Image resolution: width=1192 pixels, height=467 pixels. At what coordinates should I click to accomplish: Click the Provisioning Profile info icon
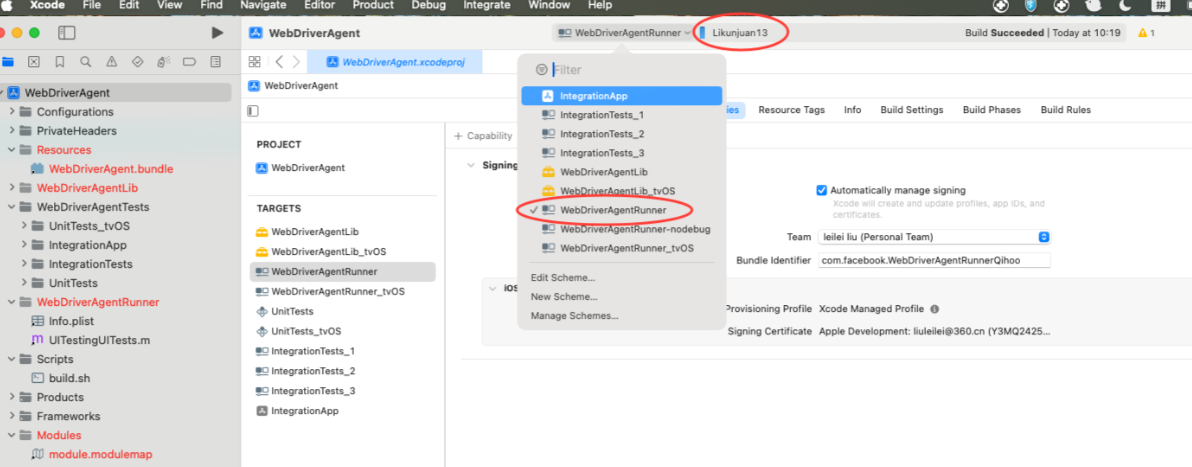pos(934,310)
